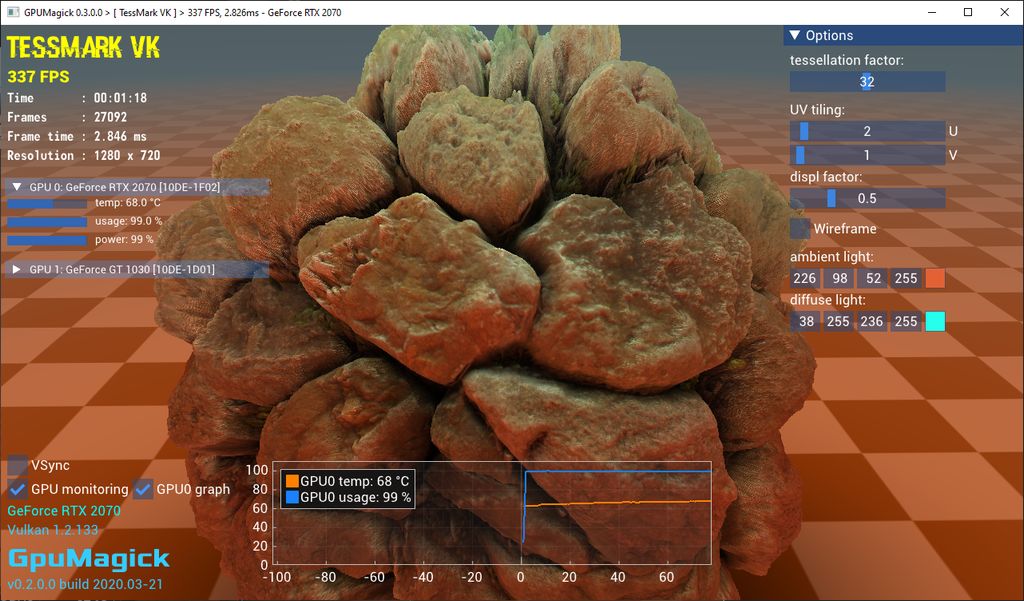Expand GPU 1 GeForce GT 1030 section

click(x=17, y=269)
